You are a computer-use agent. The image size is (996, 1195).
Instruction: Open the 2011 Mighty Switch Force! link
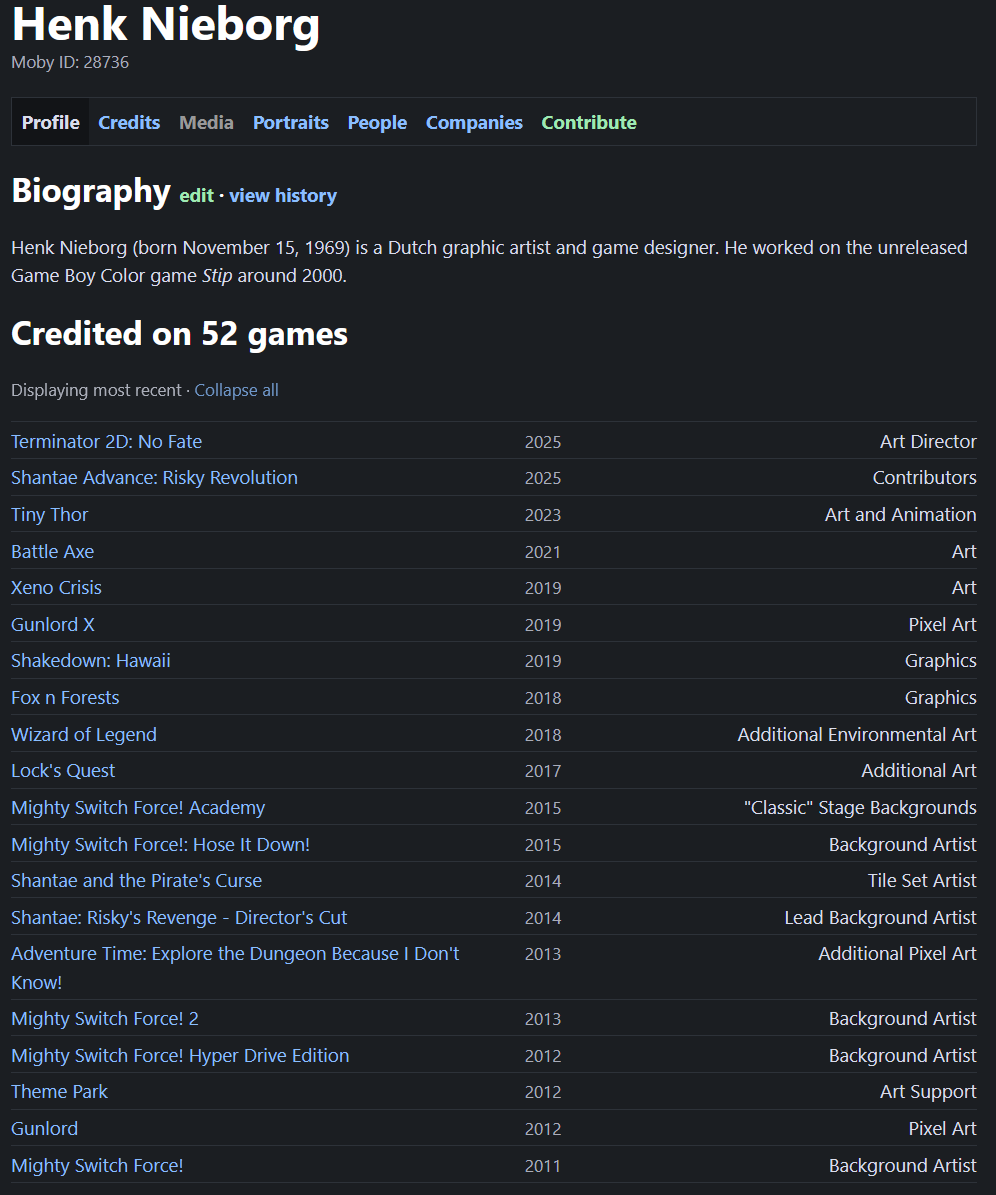[x=98, y=1165]
